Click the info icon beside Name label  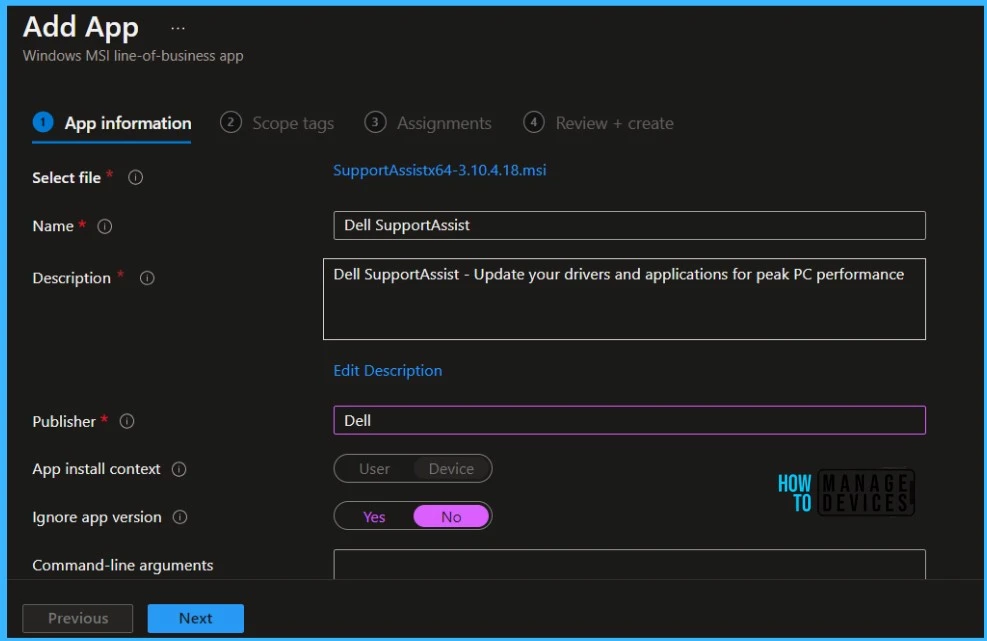(x=104, y=226)
